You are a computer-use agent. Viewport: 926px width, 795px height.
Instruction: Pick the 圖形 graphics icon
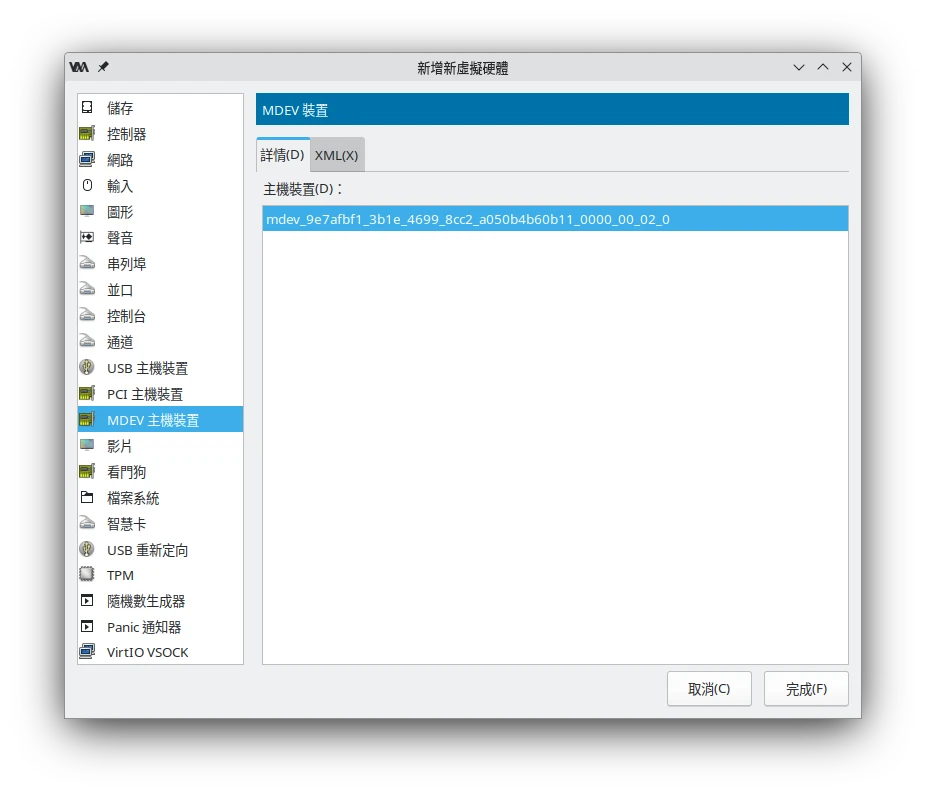(x=87, y=211)
